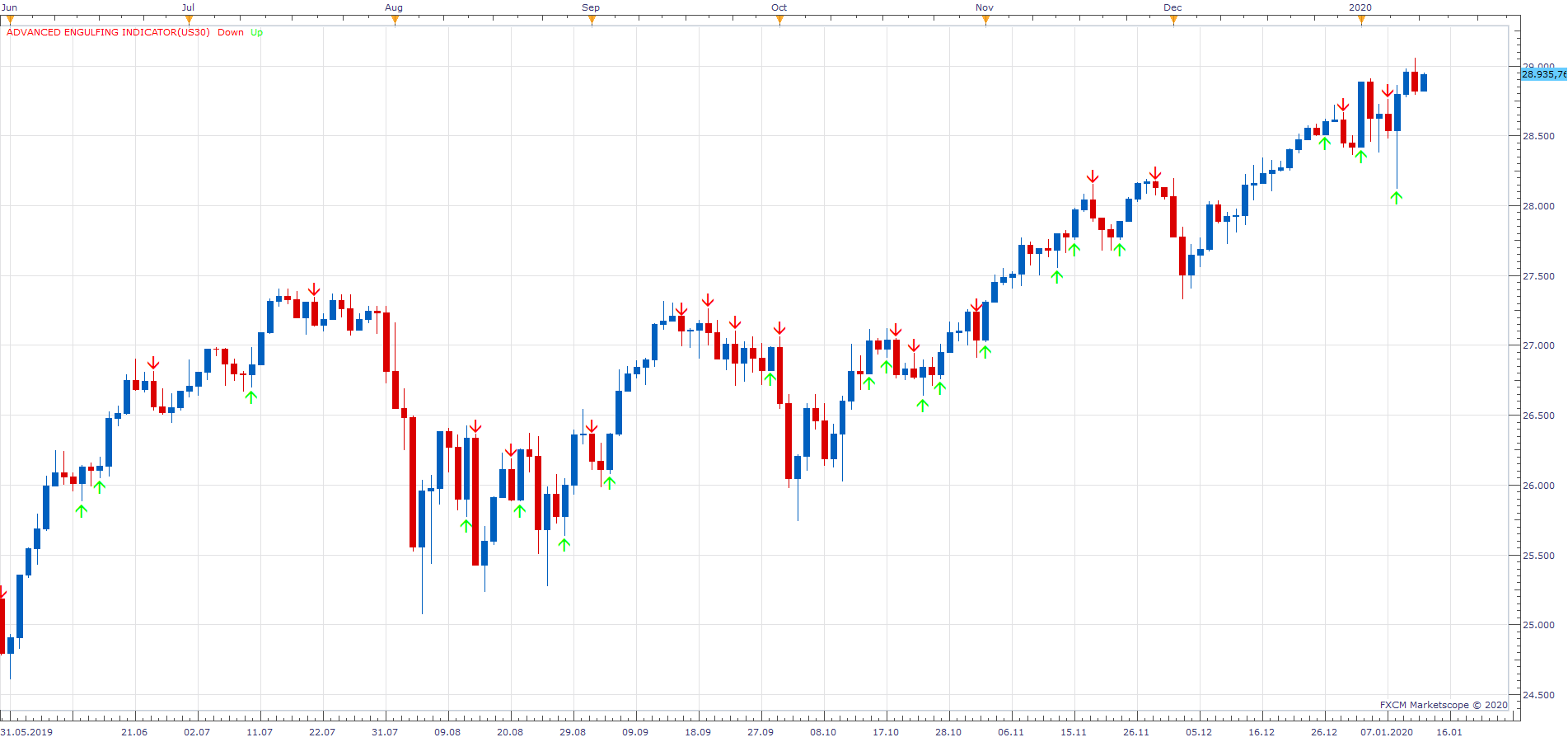Select the 26.11 date axis label
The image size is (1568, 742).
tap(1136, 732)
